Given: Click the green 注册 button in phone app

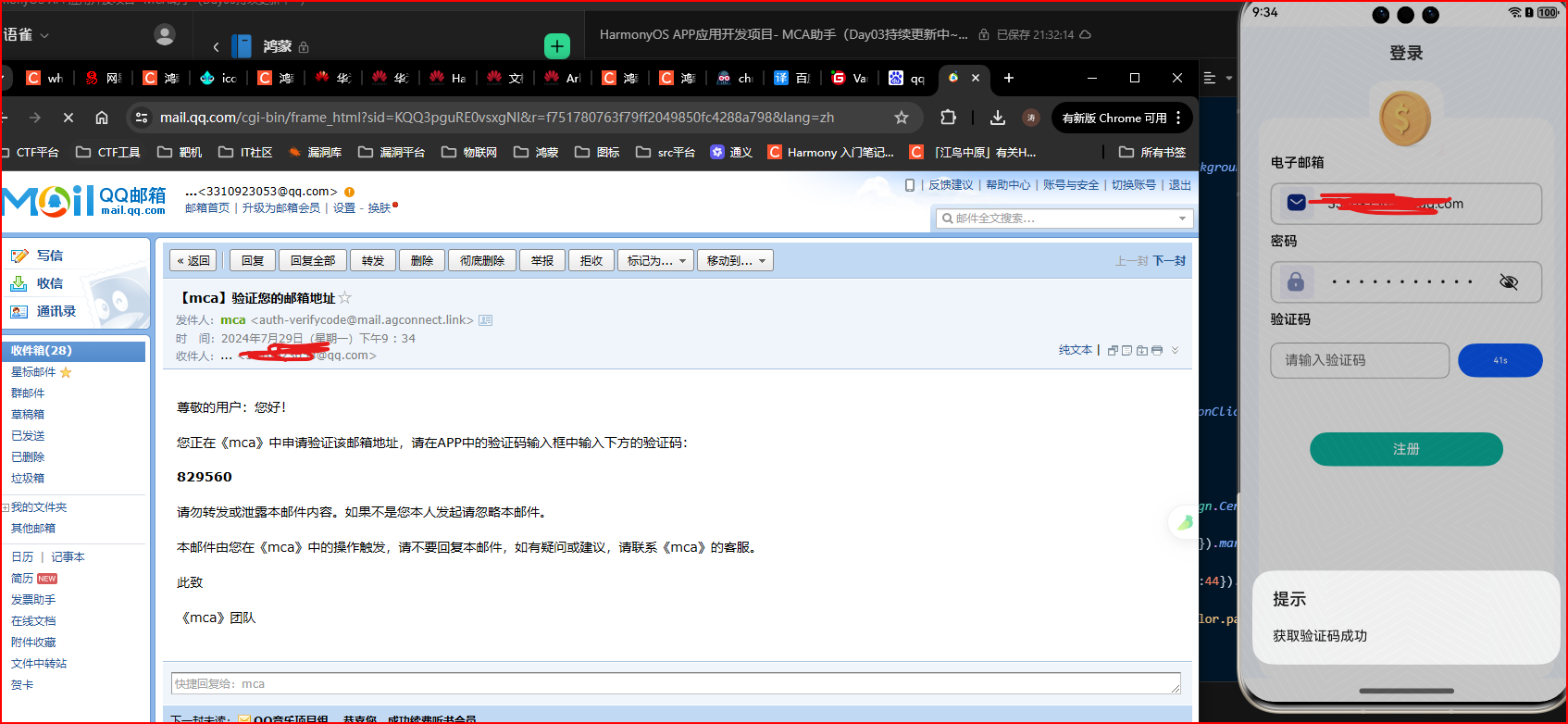Looking at the screenshot, I should [x=1406, y=449].
